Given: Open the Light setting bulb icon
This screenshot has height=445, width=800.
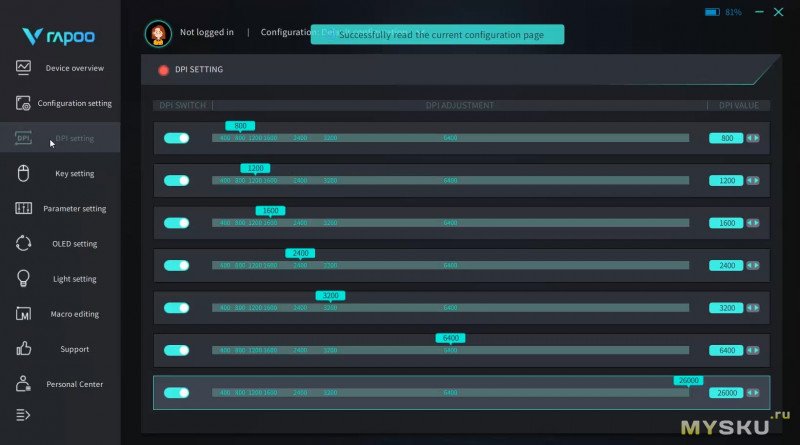Looking at the screenshot, I should [x=24, y=279].
